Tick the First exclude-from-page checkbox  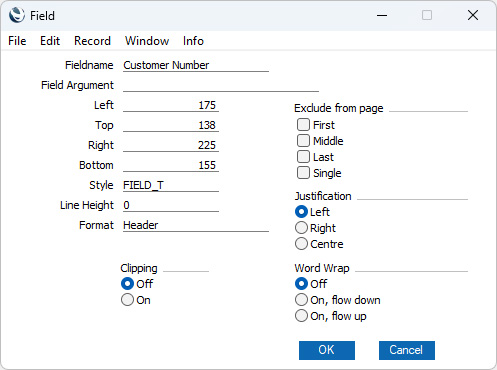[303, 125]
